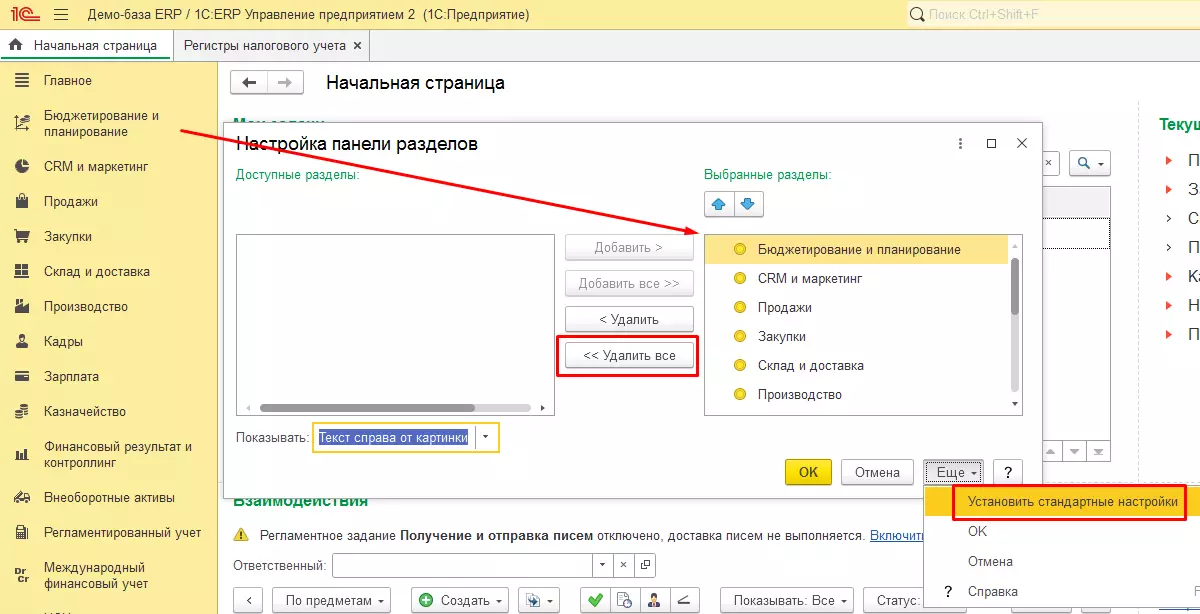The image size is (1200, 614).
Task: Select Склад и доставка in selected sections list
Action: tap(857, 366)
